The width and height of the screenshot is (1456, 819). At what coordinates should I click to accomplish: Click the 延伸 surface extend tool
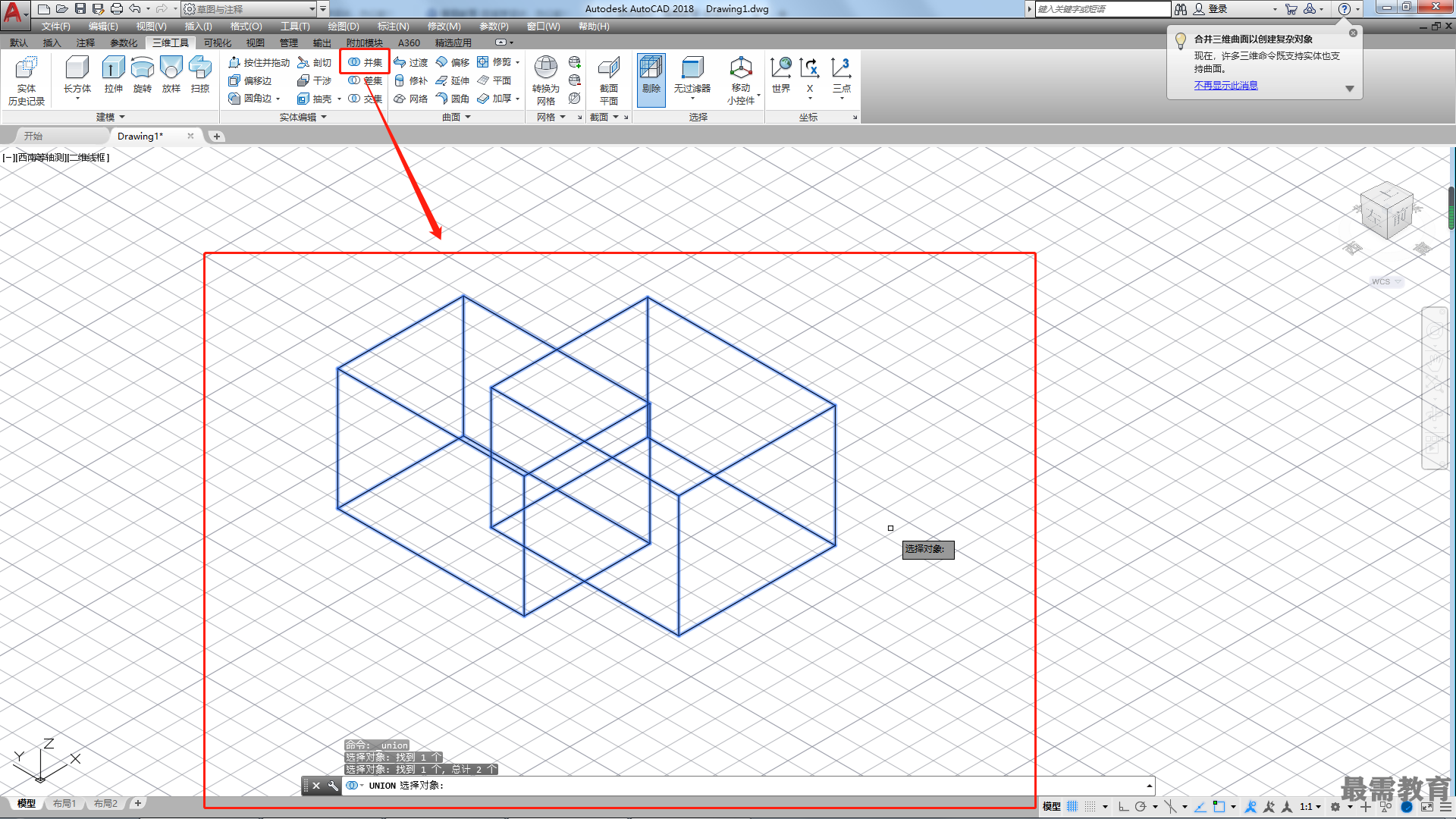tap(452, 80)
